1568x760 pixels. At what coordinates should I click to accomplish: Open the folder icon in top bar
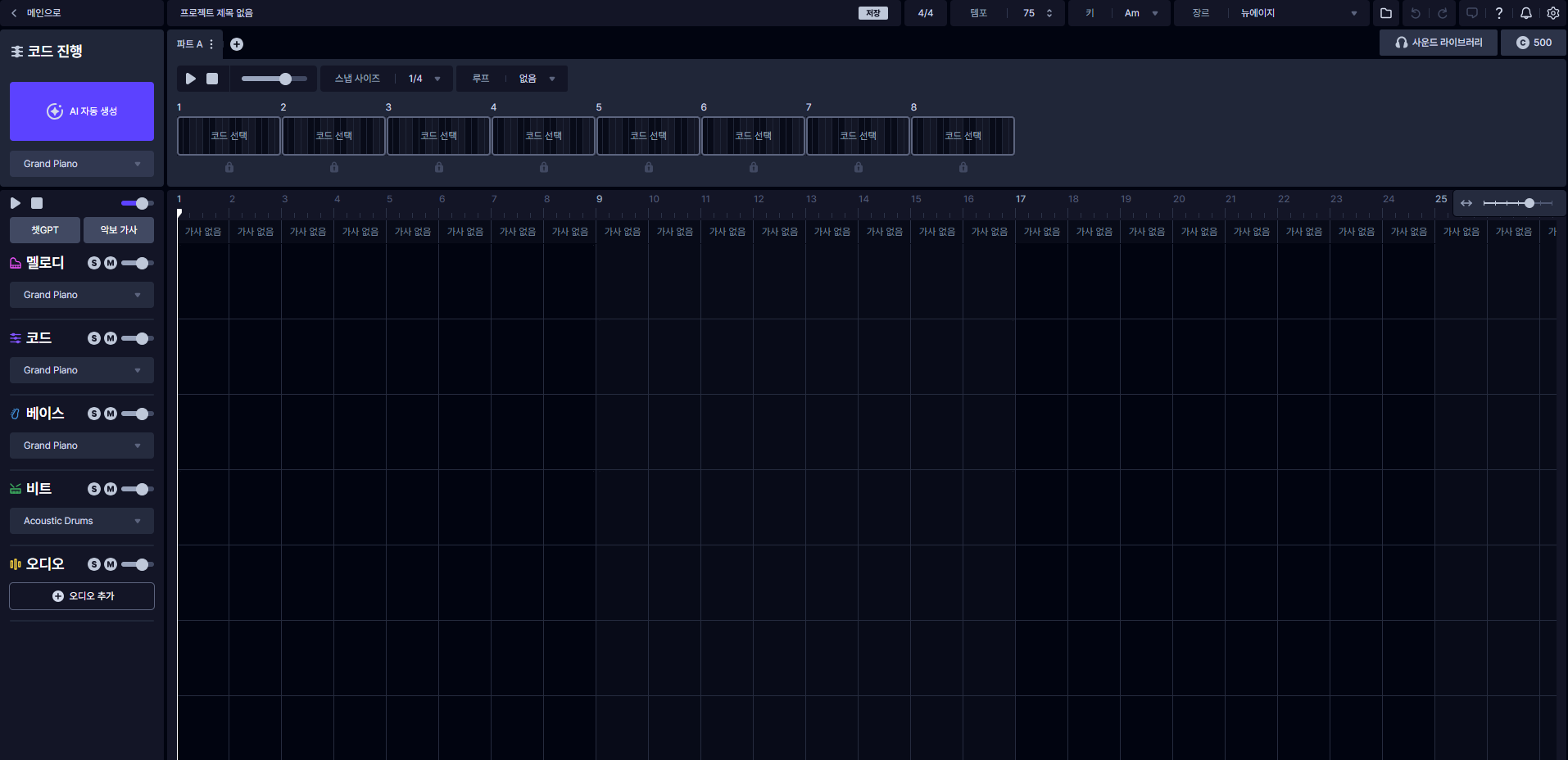click(x=1386, y=13)
